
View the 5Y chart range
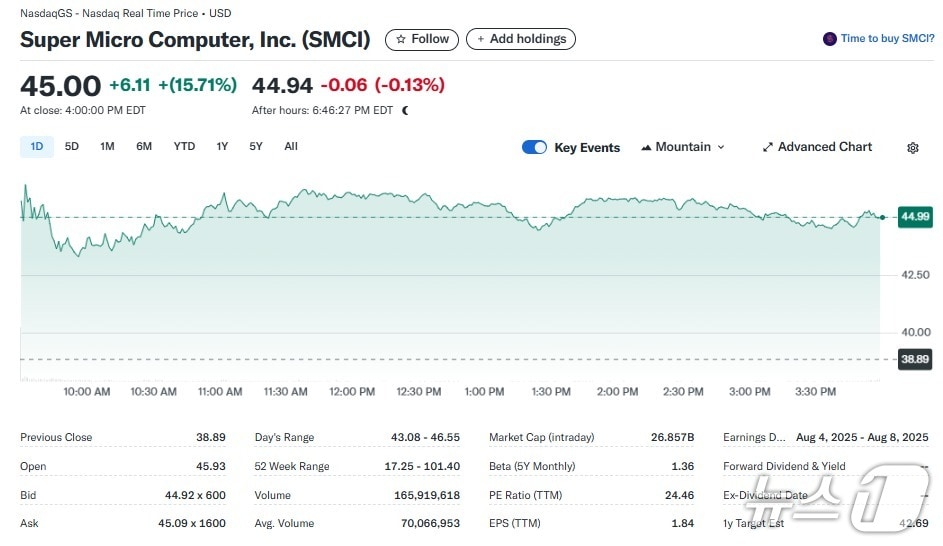[x=256, y=147]
